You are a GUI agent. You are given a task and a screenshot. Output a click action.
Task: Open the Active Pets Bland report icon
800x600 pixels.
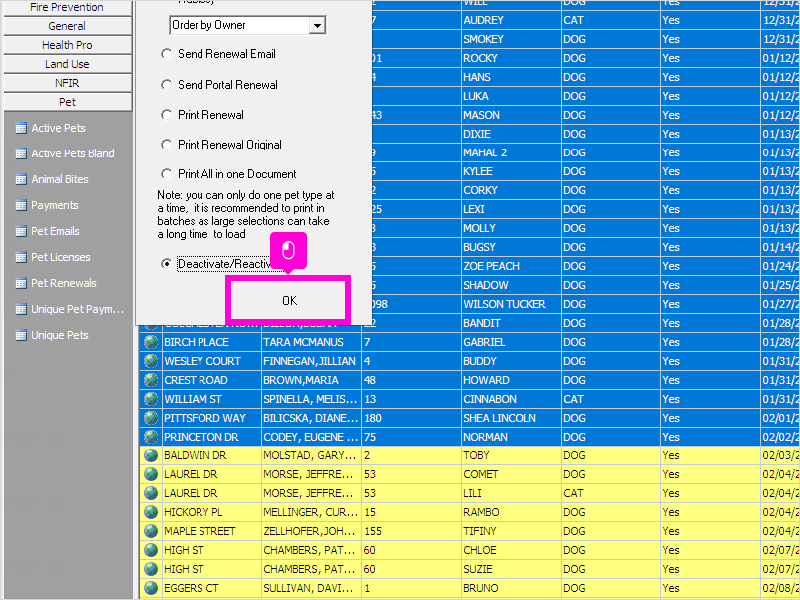pyautogui.click(x=21, y=154)
